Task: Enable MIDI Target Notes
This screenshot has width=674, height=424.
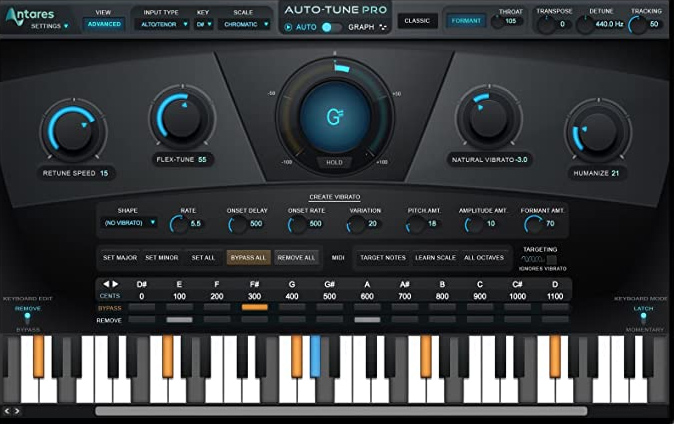Action: tap(383, 258)
